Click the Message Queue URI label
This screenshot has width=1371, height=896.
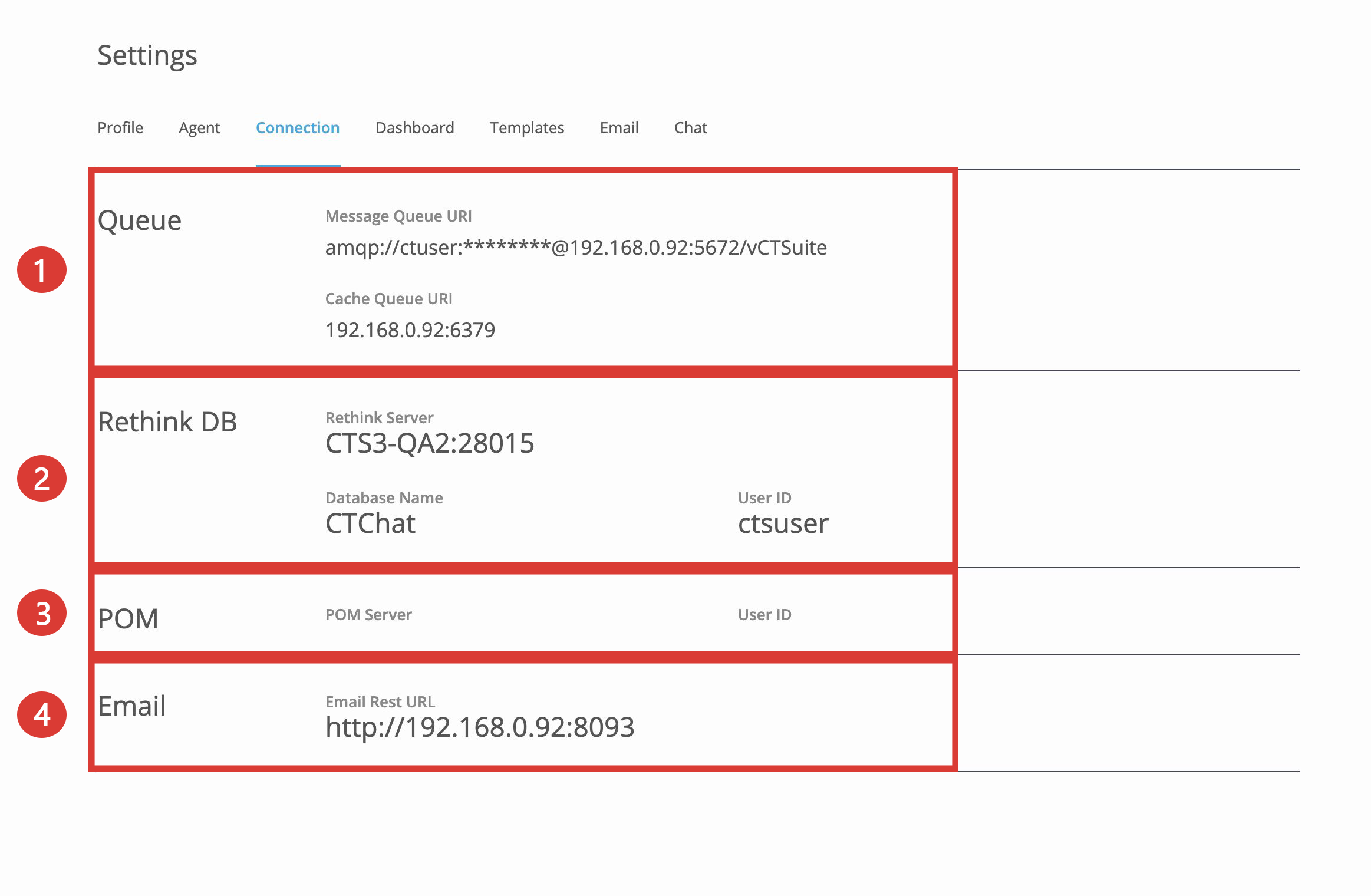(x=398, y=216)
